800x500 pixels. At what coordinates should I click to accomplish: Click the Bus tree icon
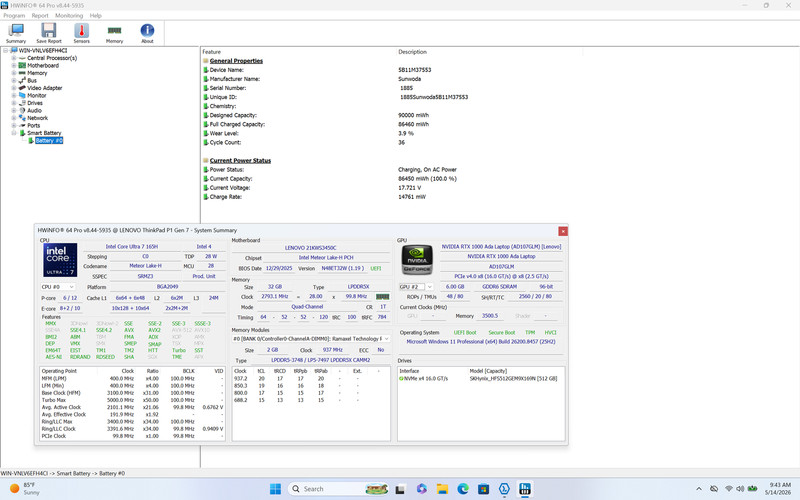tap(22, 80)
